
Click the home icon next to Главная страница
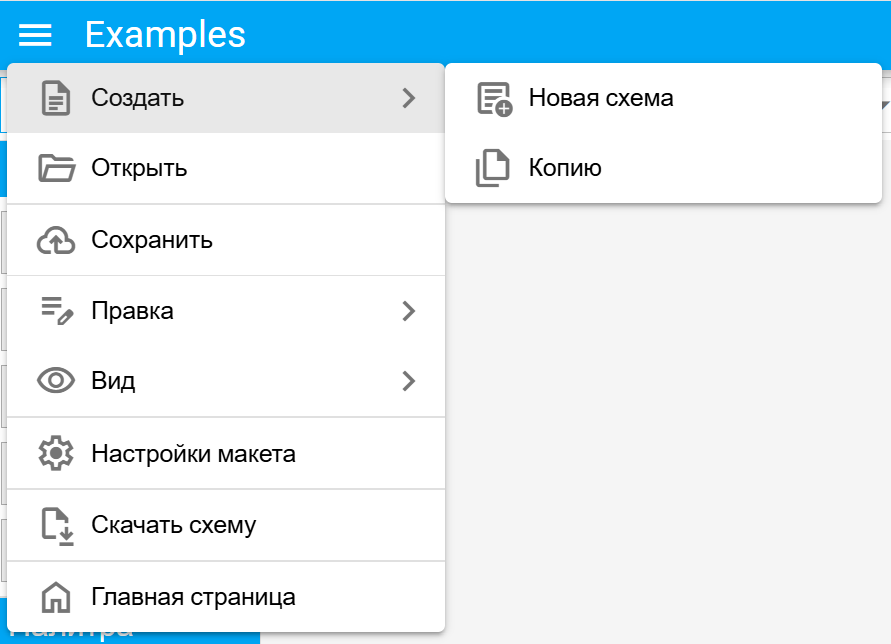click(x=55, y=596)
